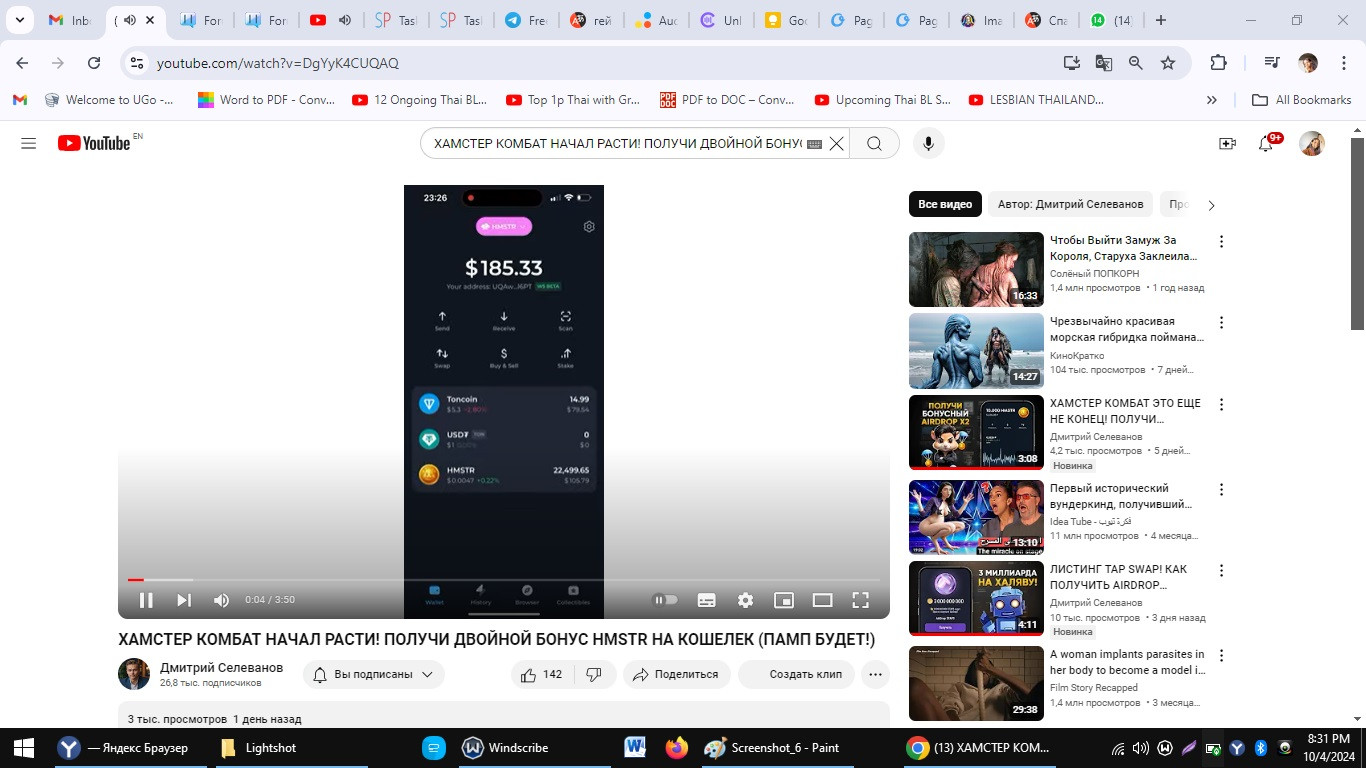
Task: Open the LESBIAN THAILAND bookmark
Action: 1035,100
